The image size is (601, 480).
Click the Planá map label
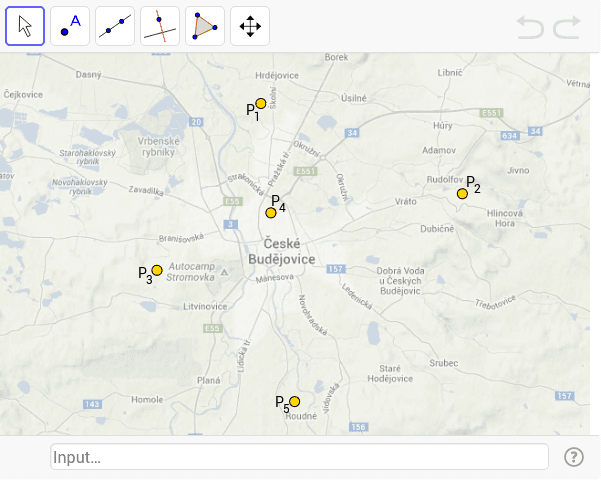[x=209, y=380]
